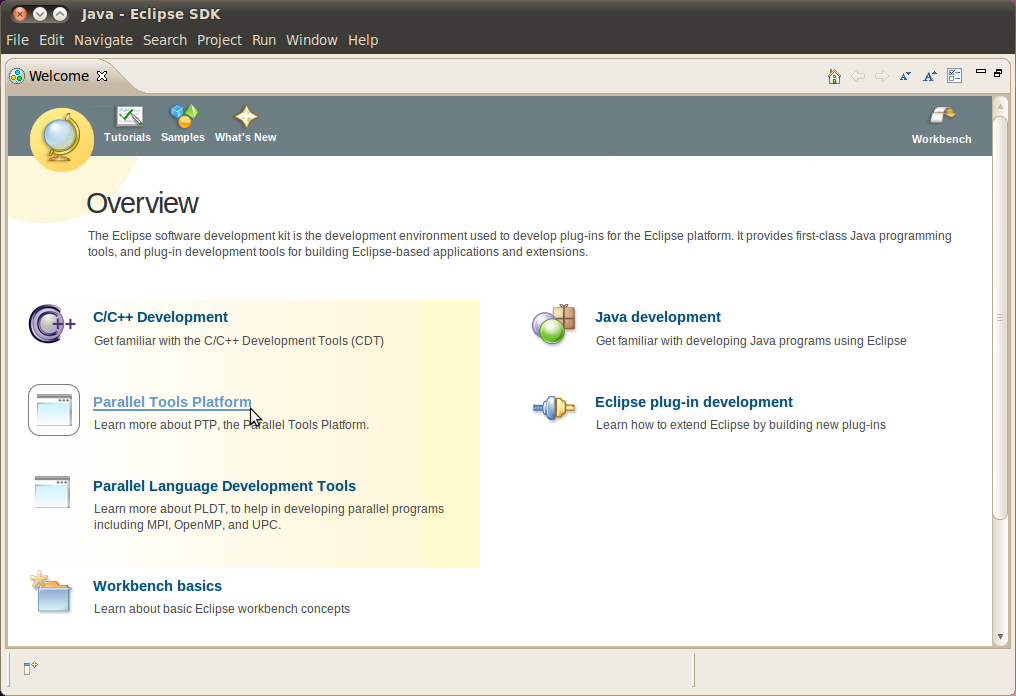Image resolution: width=1016 pixels, height=696 pixels.
Task: Open the Samples page icon
Action: [x=183, y=117]
